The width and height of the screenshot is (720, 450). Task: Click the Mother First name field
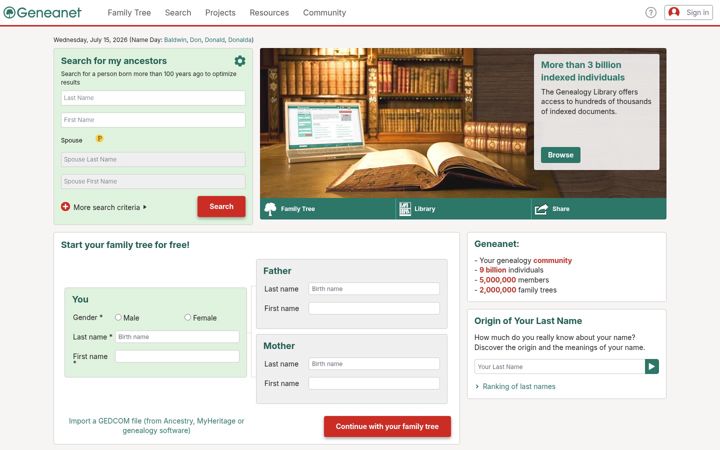click(374, 383)
